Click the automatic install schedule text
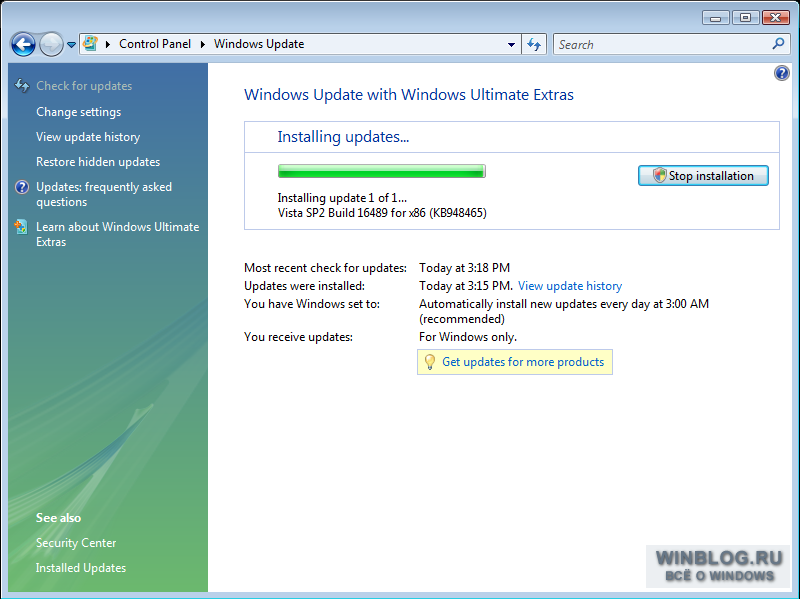This screenshot has height=599, width=800. [x=564, y=311]
